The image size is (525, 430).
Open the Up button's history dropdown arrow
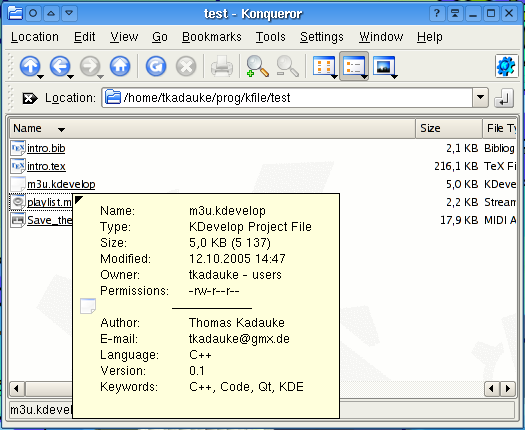[41, 77]
